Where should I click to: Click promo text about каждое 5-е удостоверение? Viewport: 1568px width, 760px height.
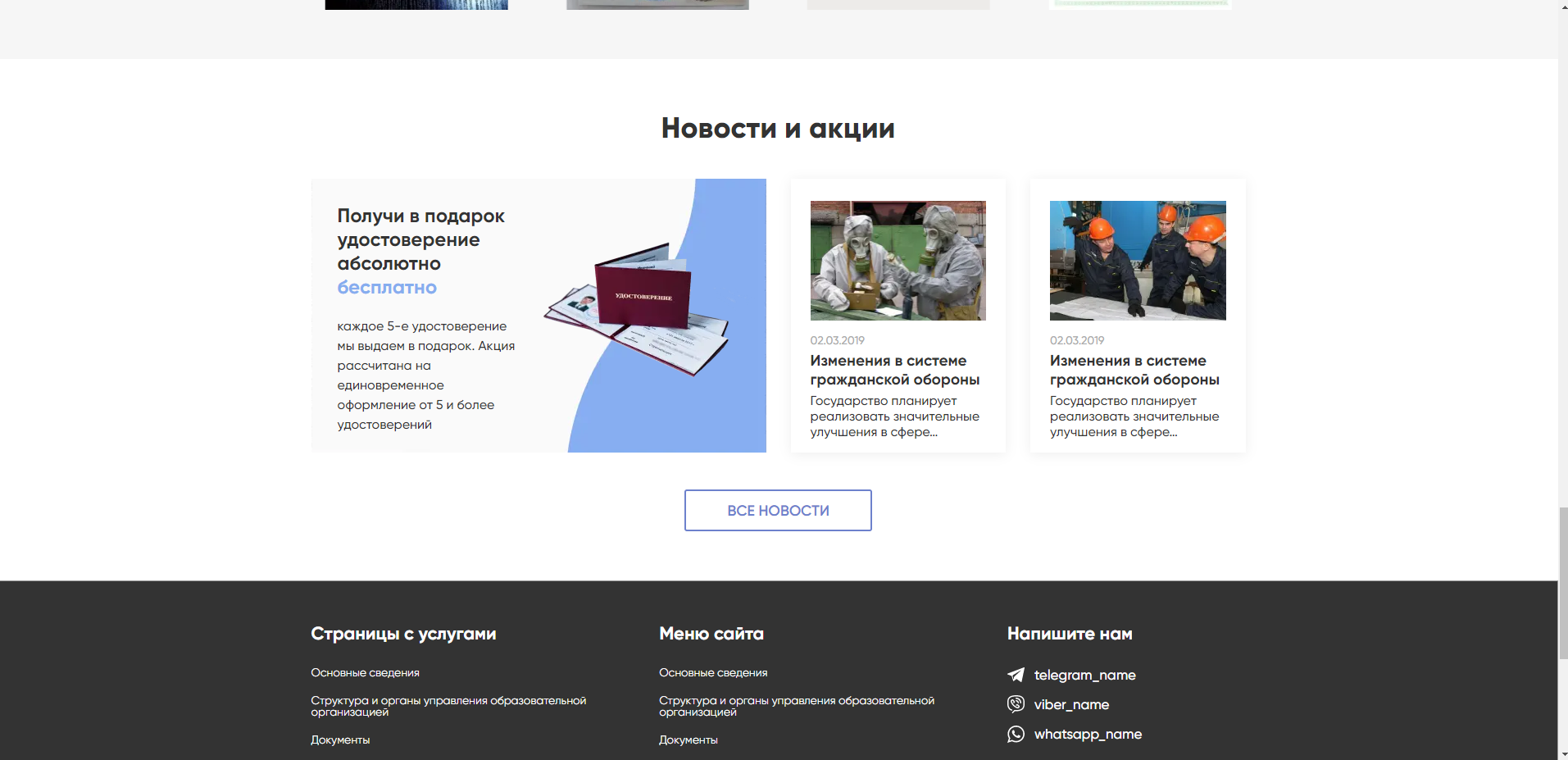426,375
